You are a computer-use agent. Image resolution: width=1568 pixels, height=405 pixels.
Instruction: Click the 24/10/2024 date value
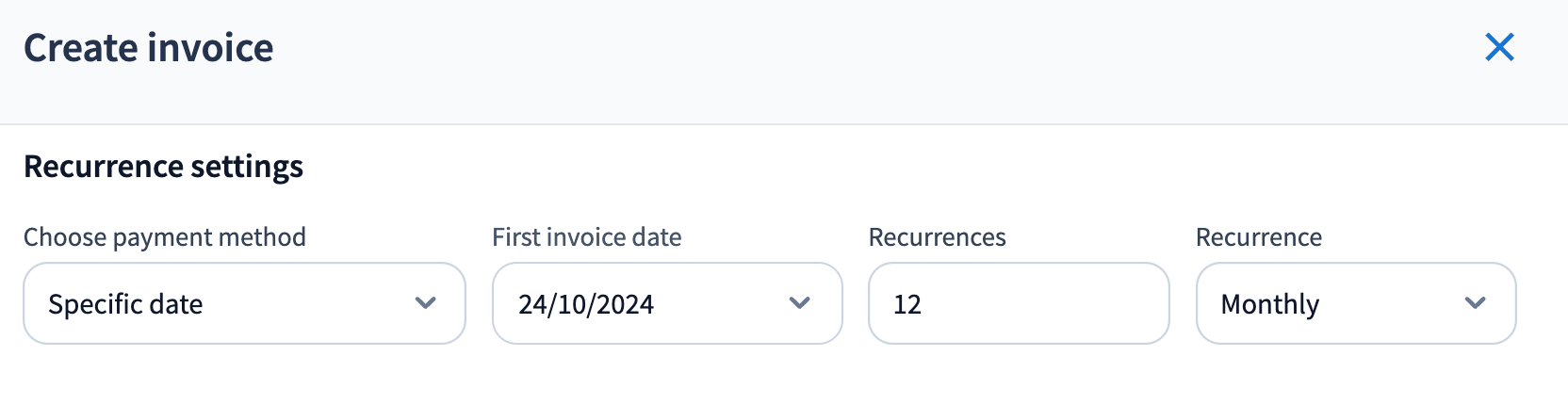point(586,304)
